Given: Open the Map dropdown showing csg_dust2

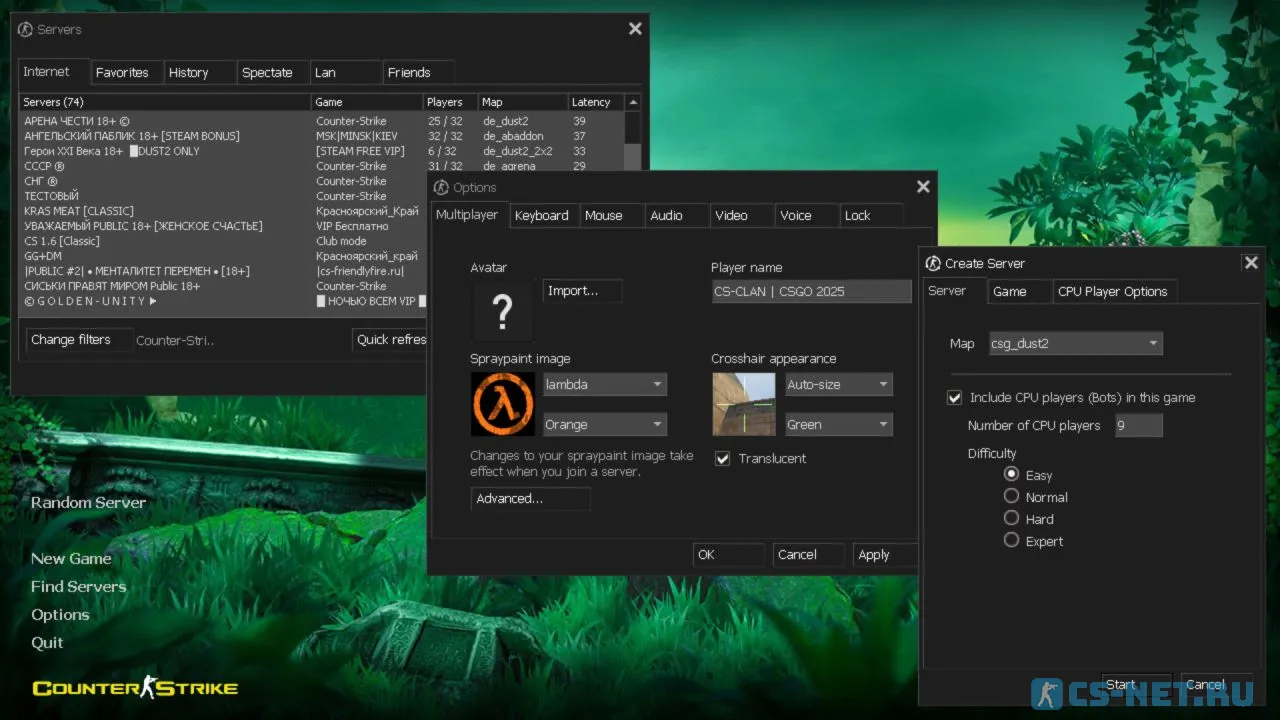Looking at the screenshot, I should tap(1075, 343).
